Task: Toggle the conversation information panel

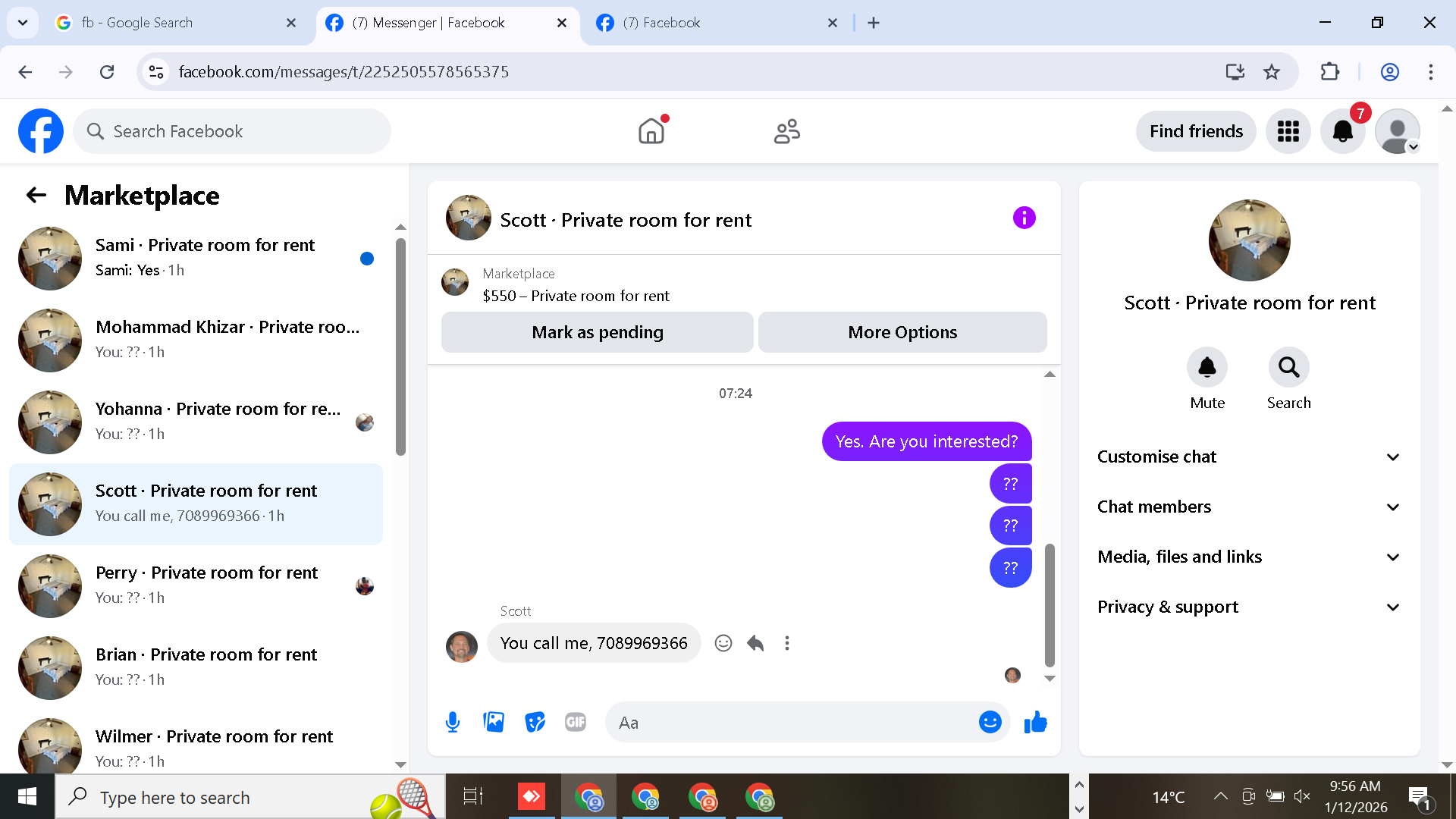Action: [x=1024, y=218]
